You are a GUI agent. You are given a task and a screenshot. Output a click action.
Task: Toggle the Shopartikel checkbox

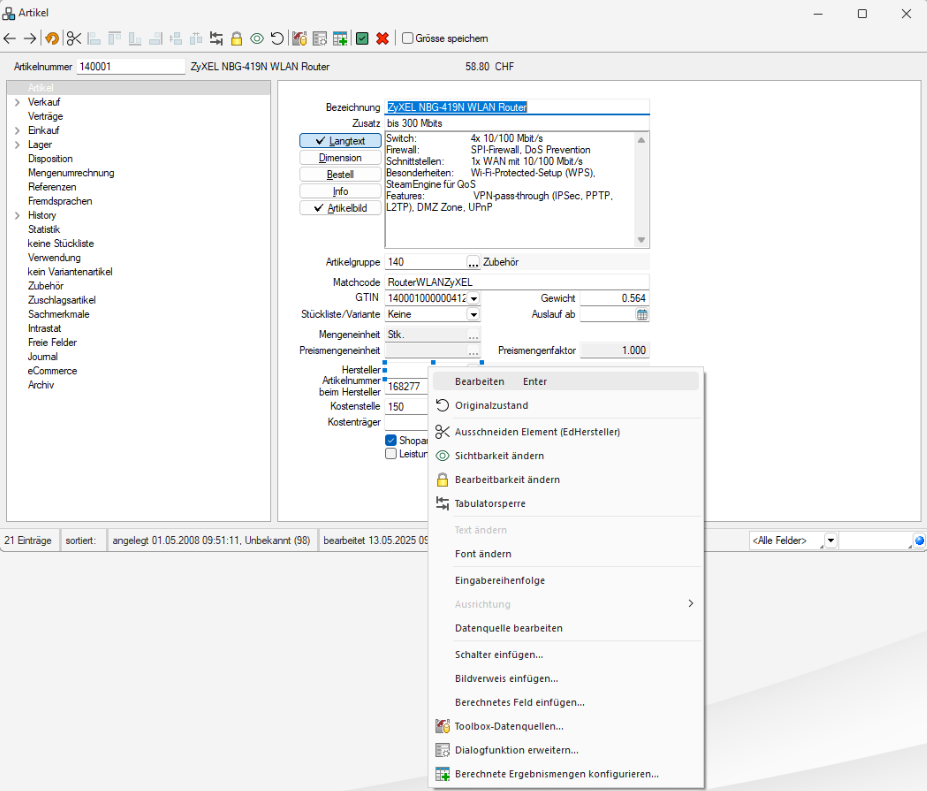(391, 440)
